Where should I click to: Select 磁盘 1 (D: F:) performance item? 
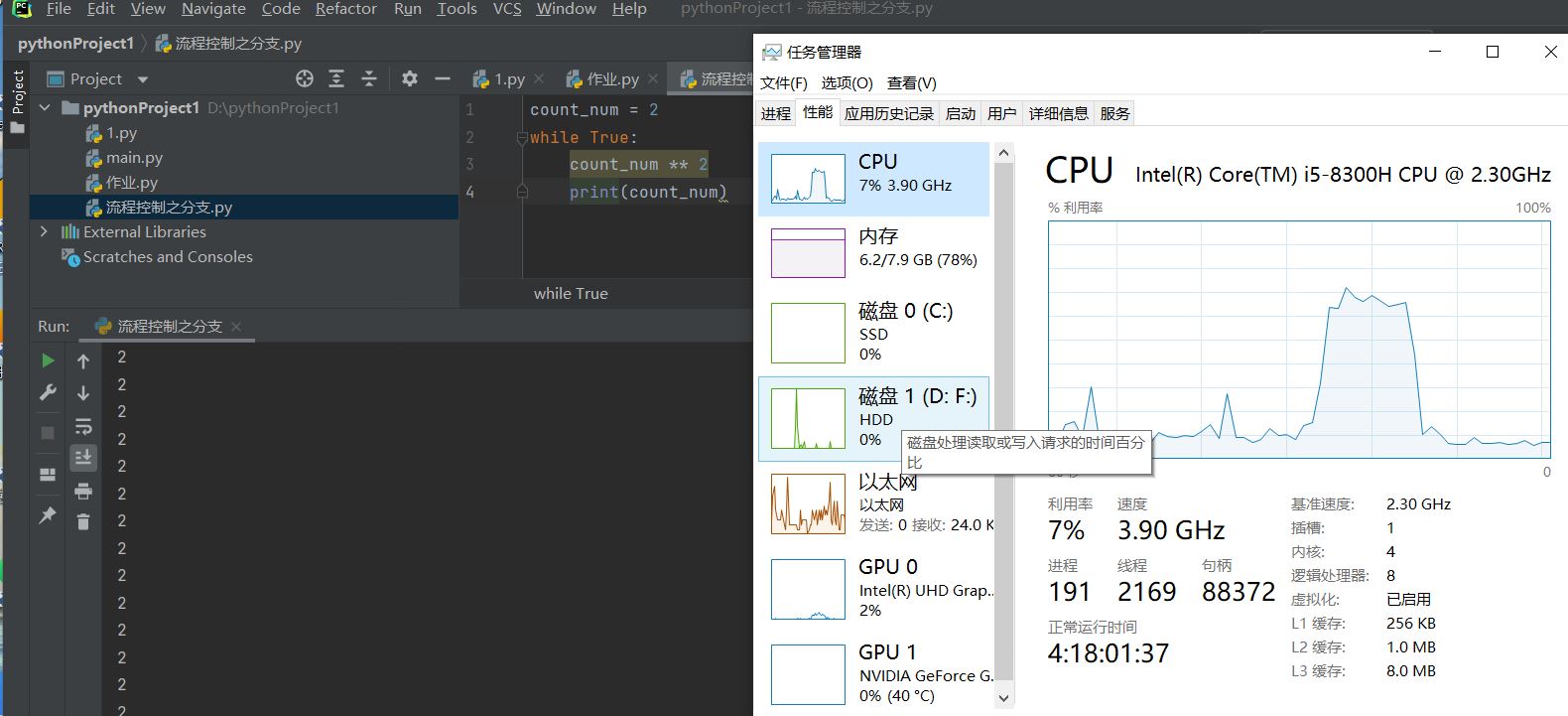874,418
